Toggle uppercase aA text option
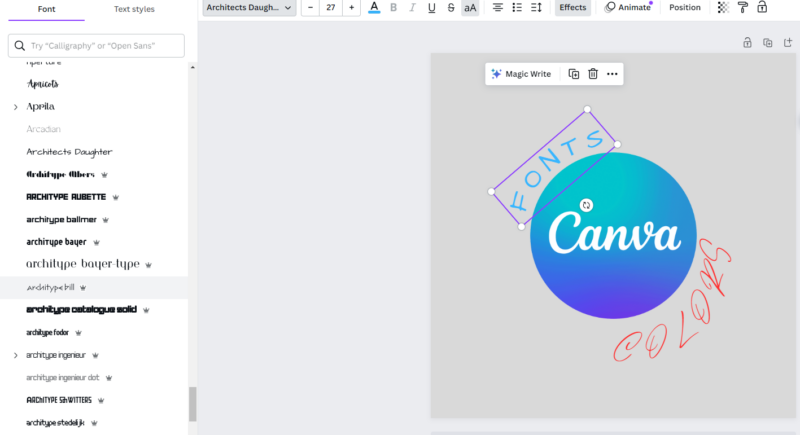 [470, 8]
